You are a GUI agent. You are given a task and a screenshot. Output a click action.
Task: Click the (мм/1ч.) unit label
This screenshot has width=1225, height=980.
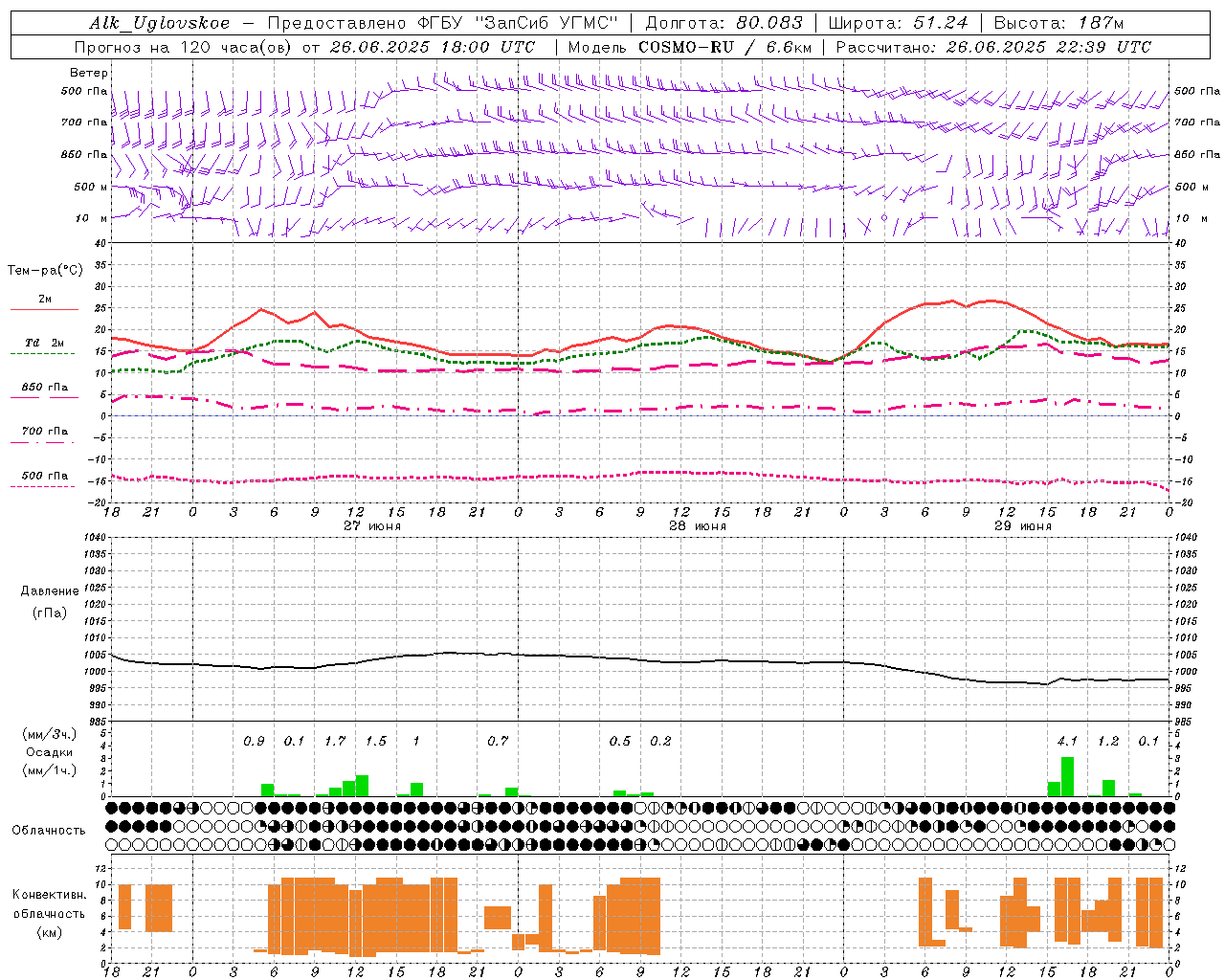[x=50, y=770]
